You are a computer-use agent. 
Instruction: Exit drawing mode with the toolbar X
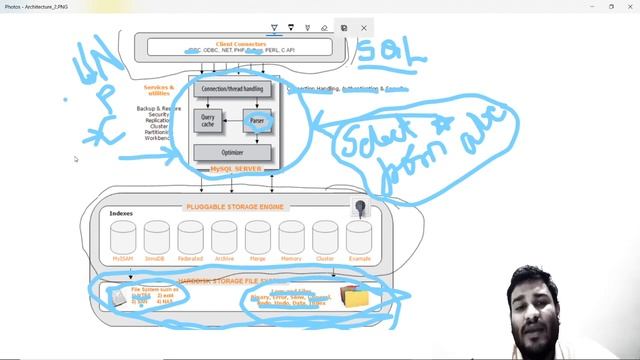(364, 28)
